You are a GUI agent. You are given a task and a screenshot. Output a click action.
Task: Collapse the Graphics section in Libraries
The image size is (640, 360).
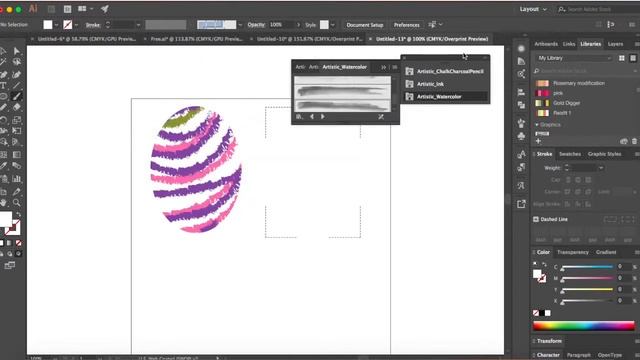pyautogui.click(x=537, y=125)
